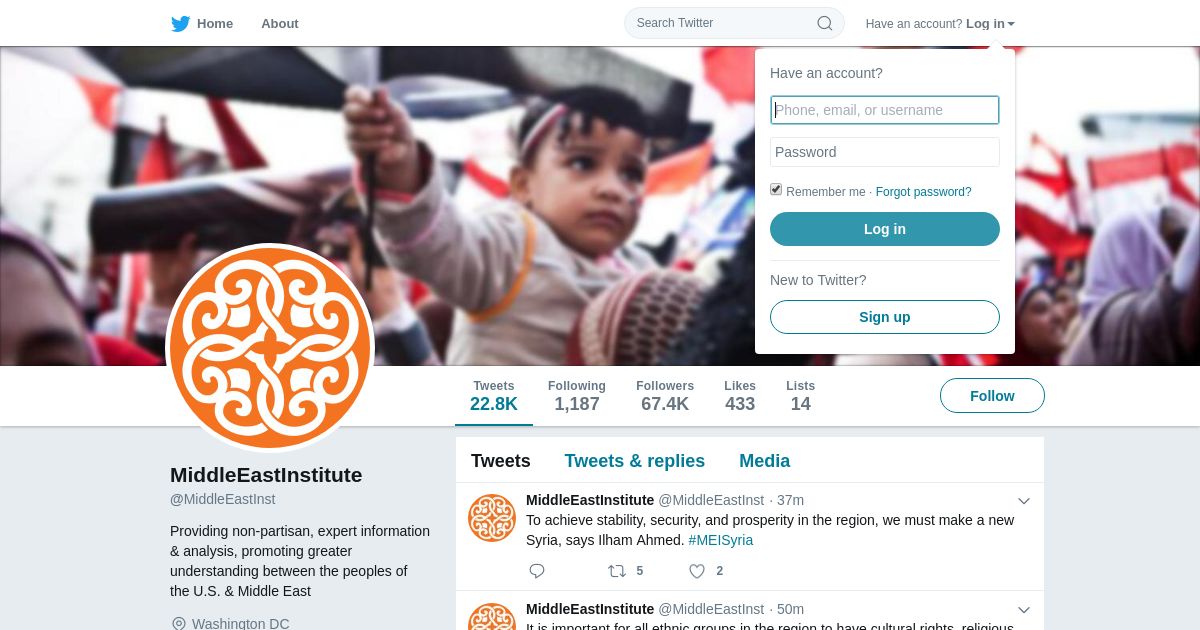Screen dimensions: 1200x630
Task: Expand options chevron on 50m tweet
Action: 1024,610
